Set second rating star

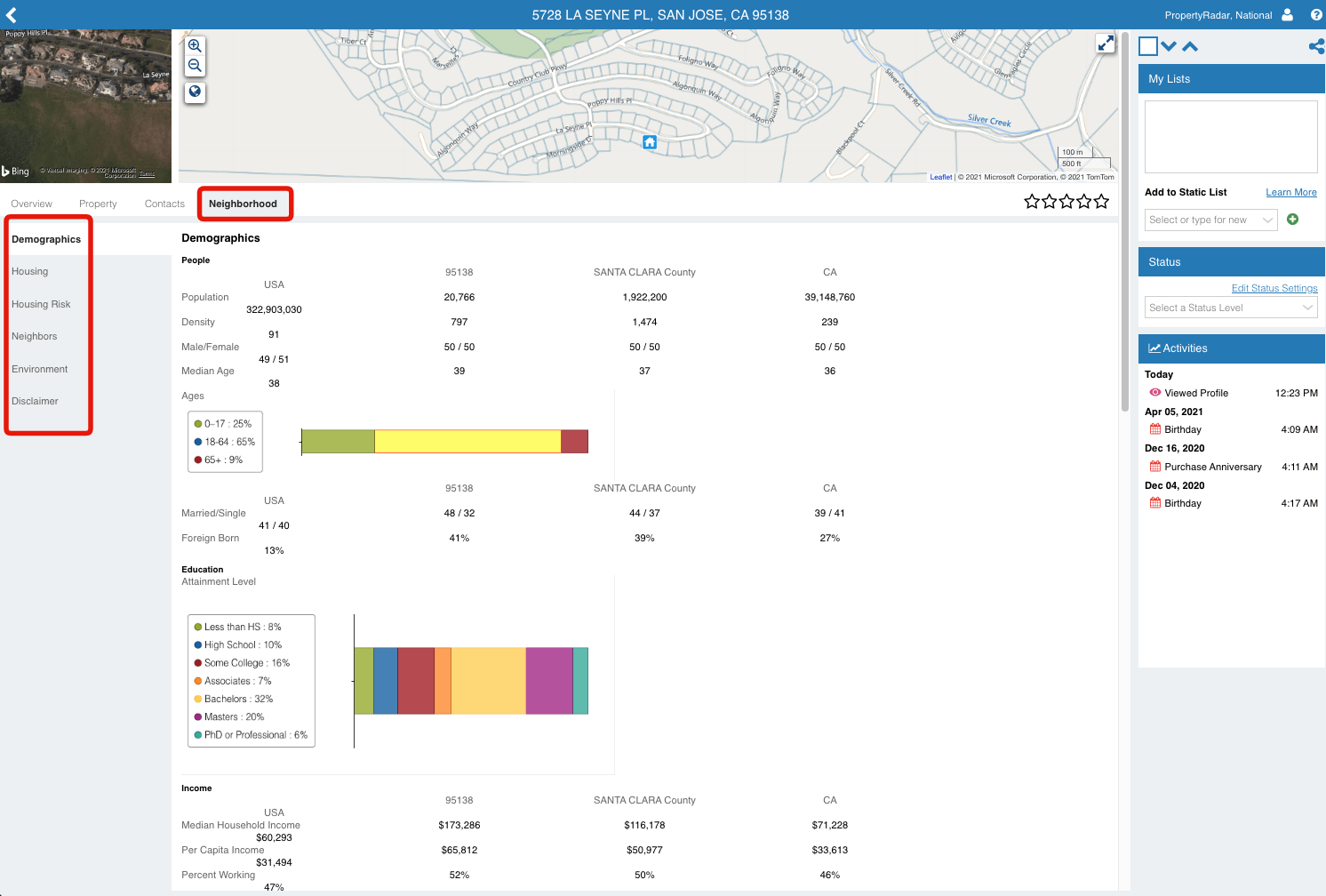(1050, 202)
